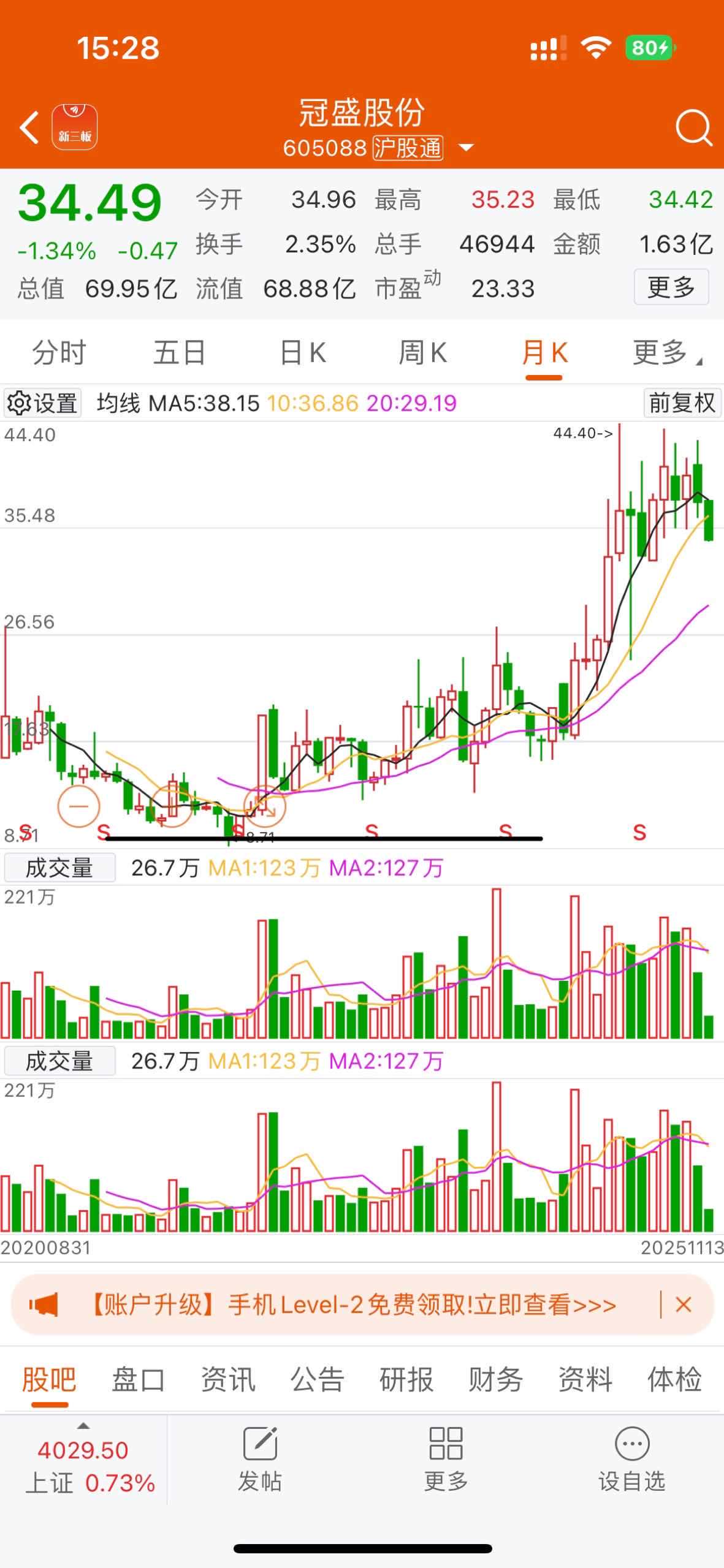Tap the start date 20200831
Image resolution: width=724 pixels, height=1568 pixels.
tap(45, 1248)
